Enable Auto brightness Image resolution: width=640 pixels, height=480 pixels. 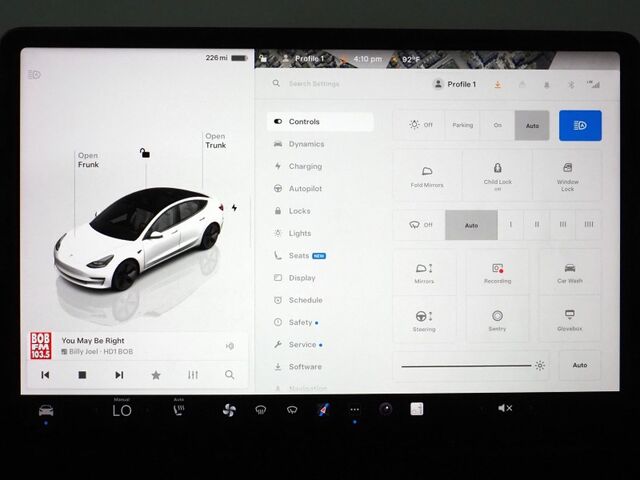(x=580, y=365)
